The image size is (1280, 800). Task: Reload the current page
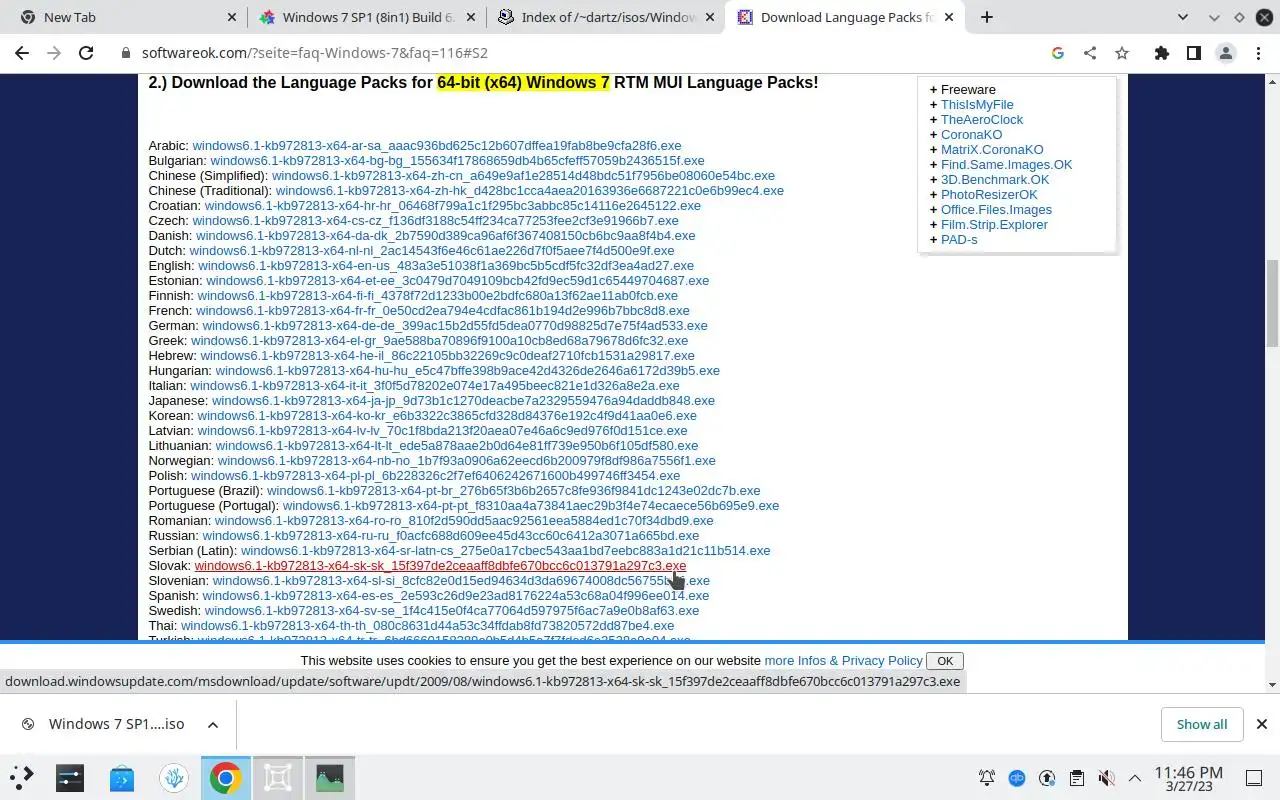click(86, 53)
